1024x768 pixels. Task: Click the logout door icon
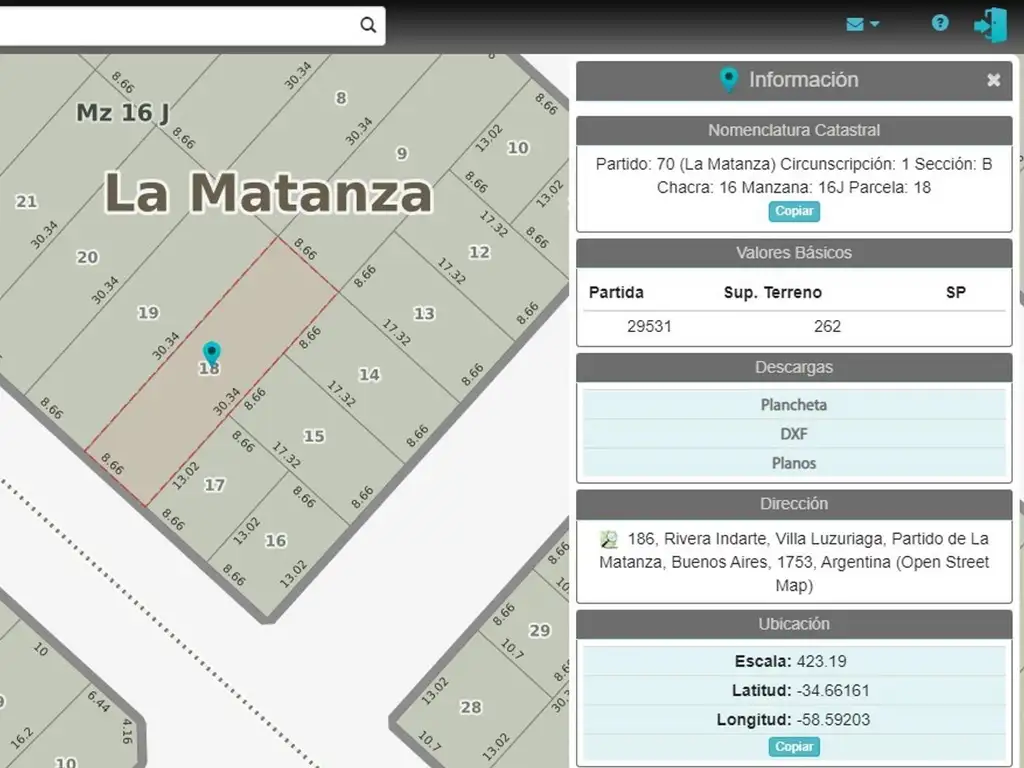pyautogui.click(x=990, y=25)
